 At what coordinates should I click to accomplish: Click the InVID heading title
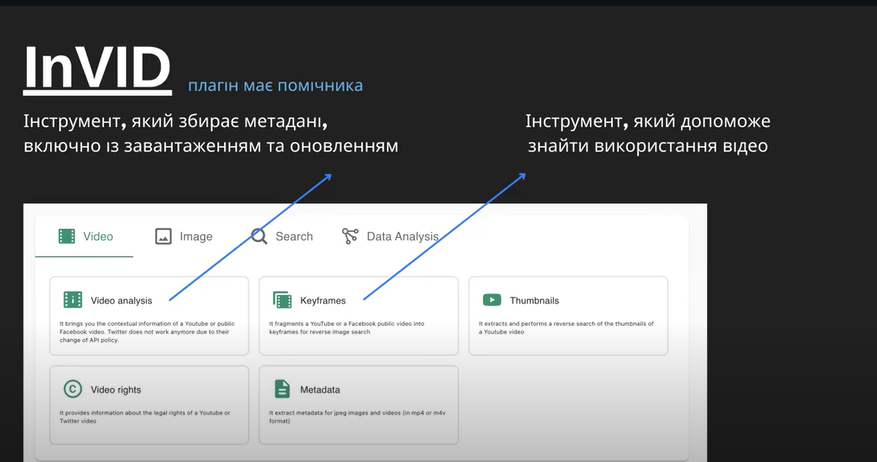(97, 68)
